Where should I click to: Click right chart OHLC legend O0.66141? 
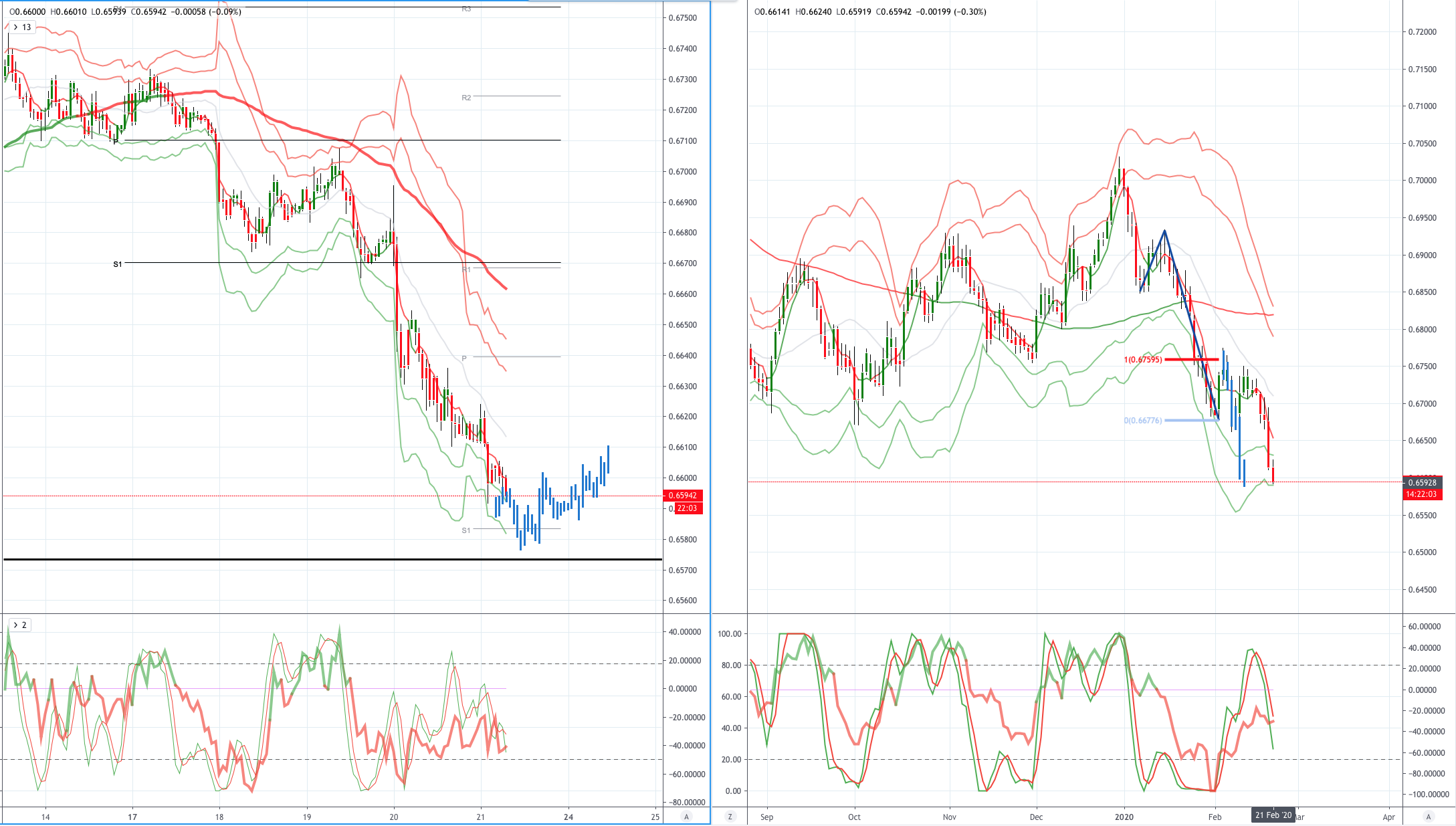coord(772,12)
